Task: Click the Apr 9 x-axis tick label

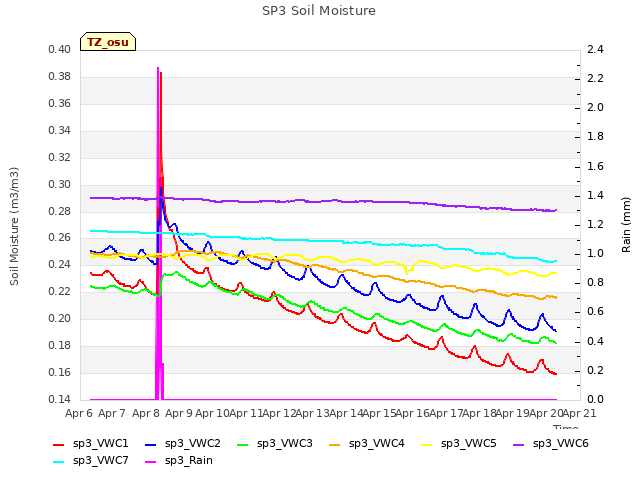Action: pyautogui.click(x=179, y=413)
